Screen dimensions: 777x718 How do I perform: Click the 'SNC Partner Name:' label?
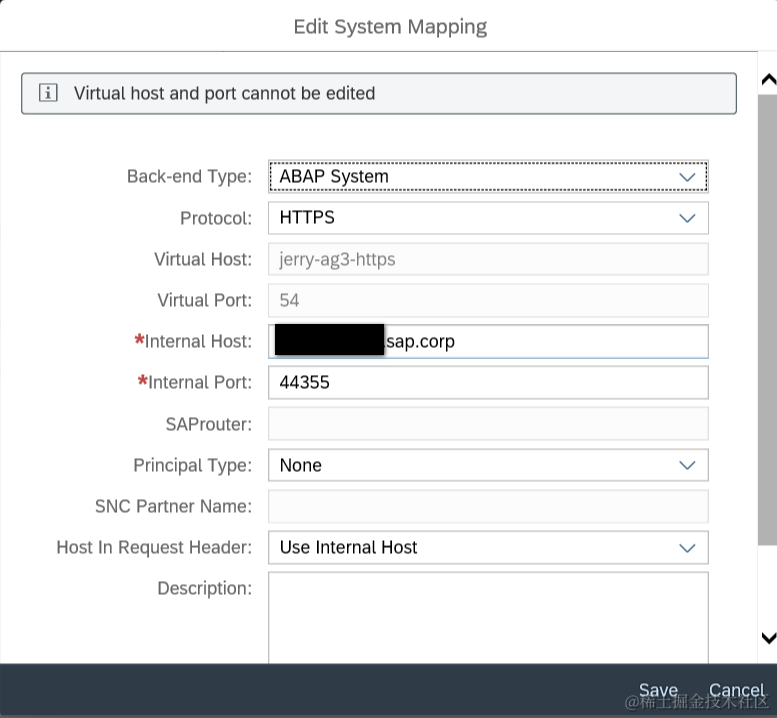173,506
